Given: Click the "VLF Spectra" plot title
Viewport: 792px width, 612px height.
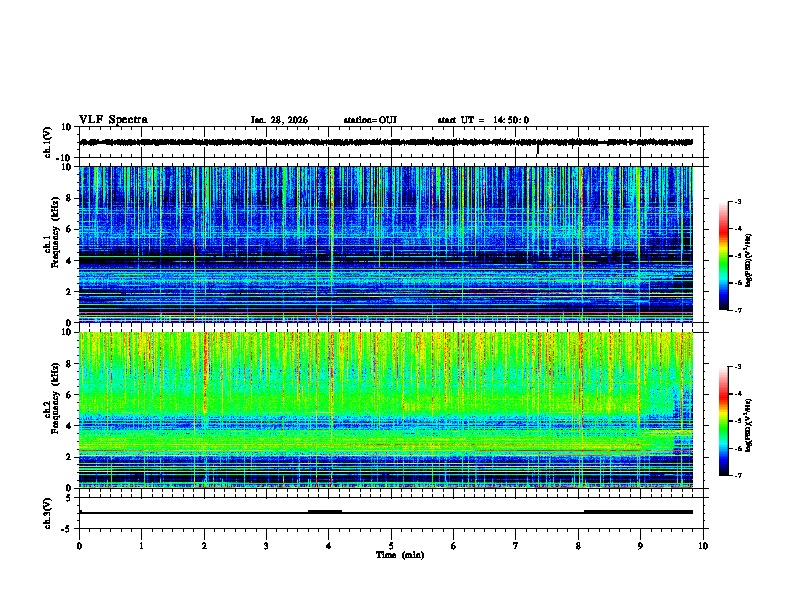Looking at the screenshot, I should click(x=114, y=120).
